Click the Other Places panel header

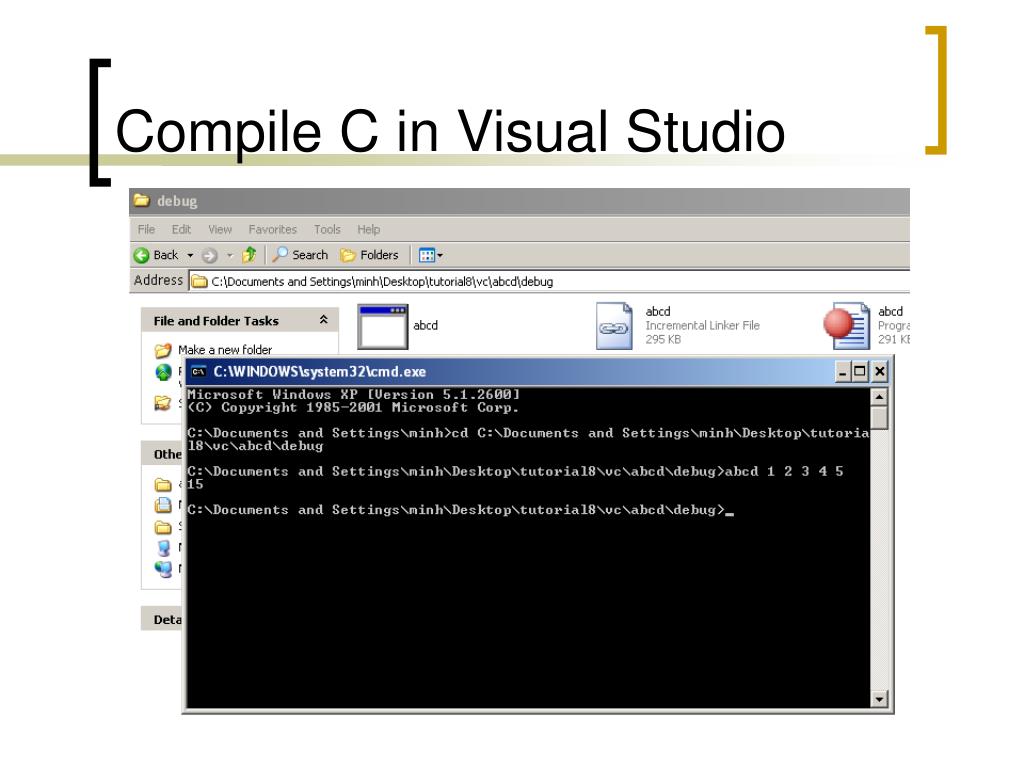click(x=163, y=453)
